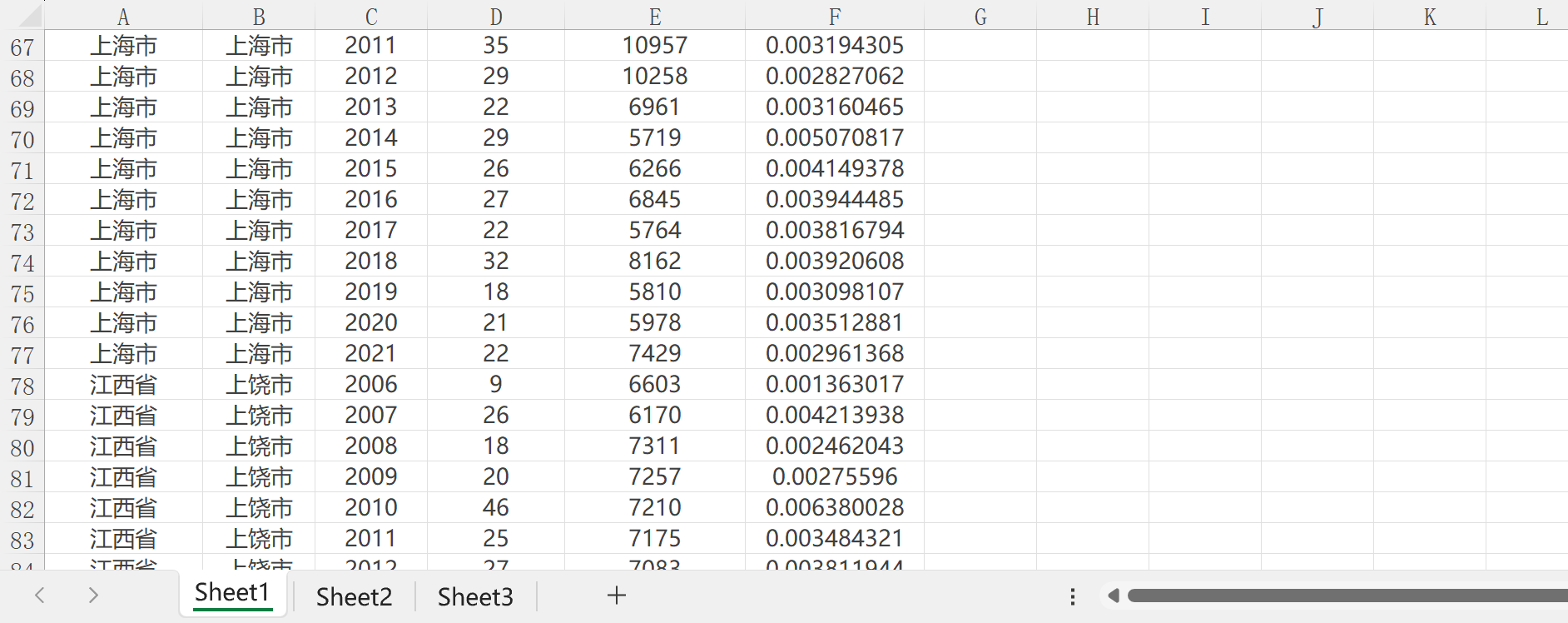1568x623 pixels.
Task: Click the horizontal scrollbar thumb
Action: (x=1347, y=596)
